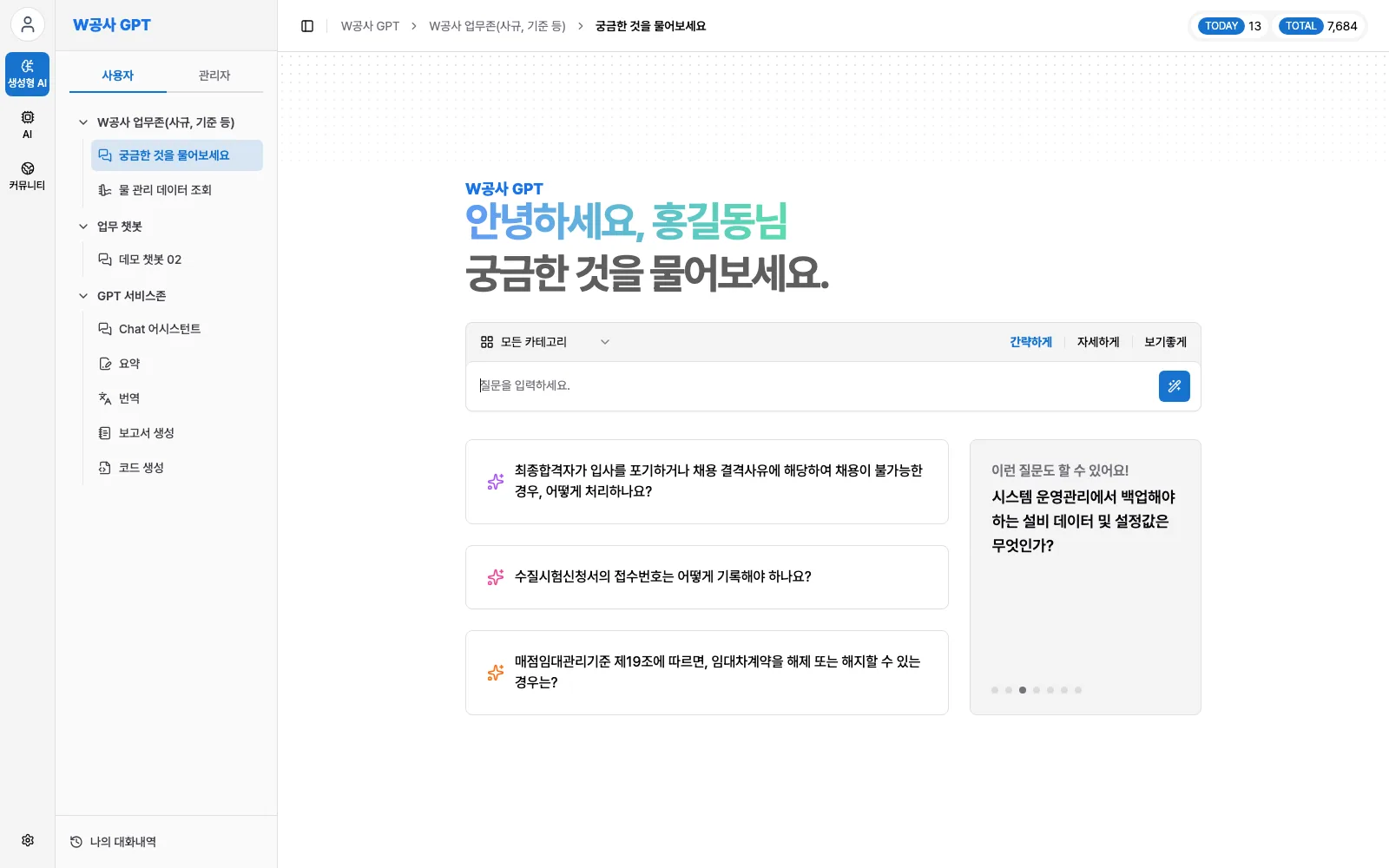Click in the 질문을 입력하세요 input field

(812, 385)
